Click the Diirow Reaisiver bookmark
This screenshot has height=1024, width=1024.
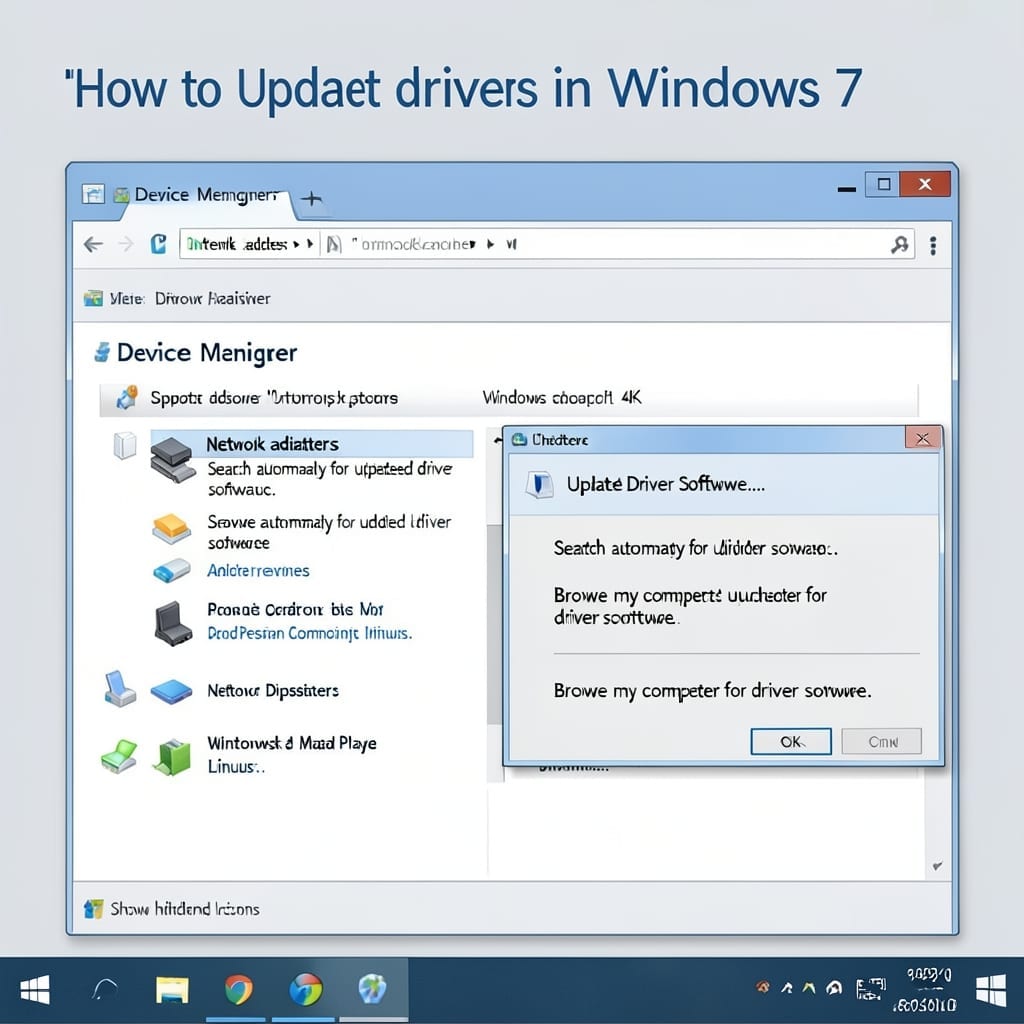coord(212,299)
